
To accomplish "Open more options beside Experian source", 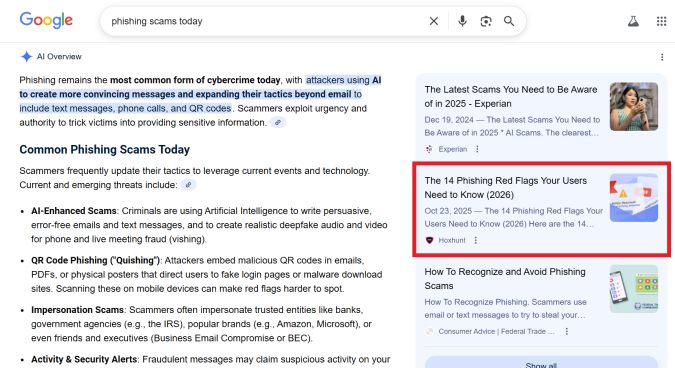I will click(477, 149).
